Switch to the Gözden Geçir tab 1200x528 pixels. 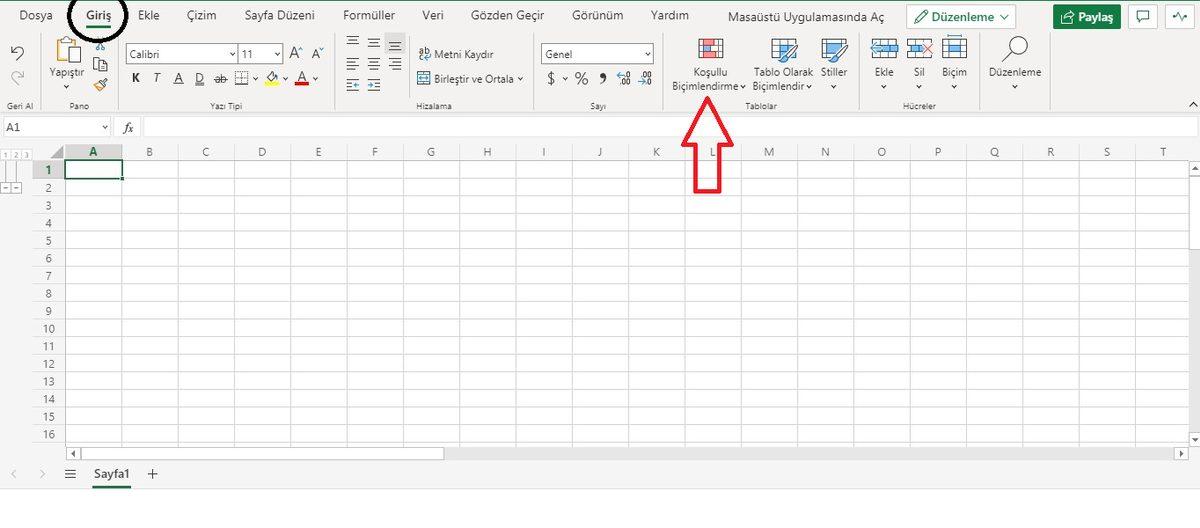508,16
